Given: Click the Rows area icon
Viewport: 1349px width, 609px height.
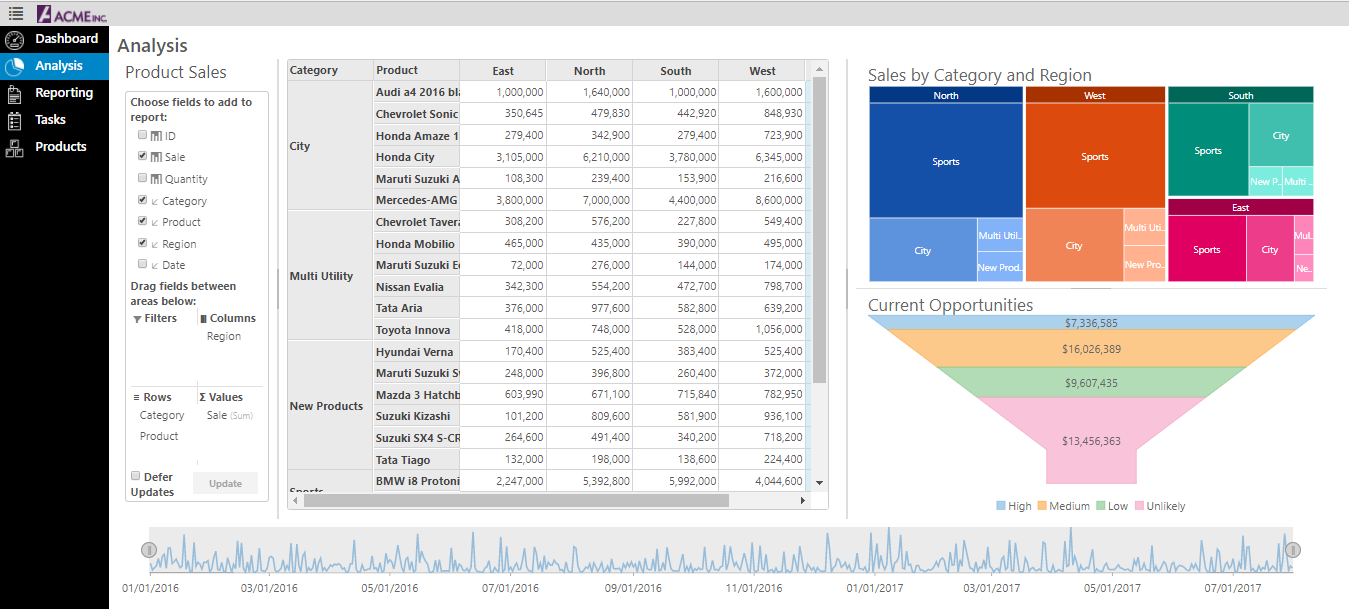Looking at the screenshot, I should point(137,397).
